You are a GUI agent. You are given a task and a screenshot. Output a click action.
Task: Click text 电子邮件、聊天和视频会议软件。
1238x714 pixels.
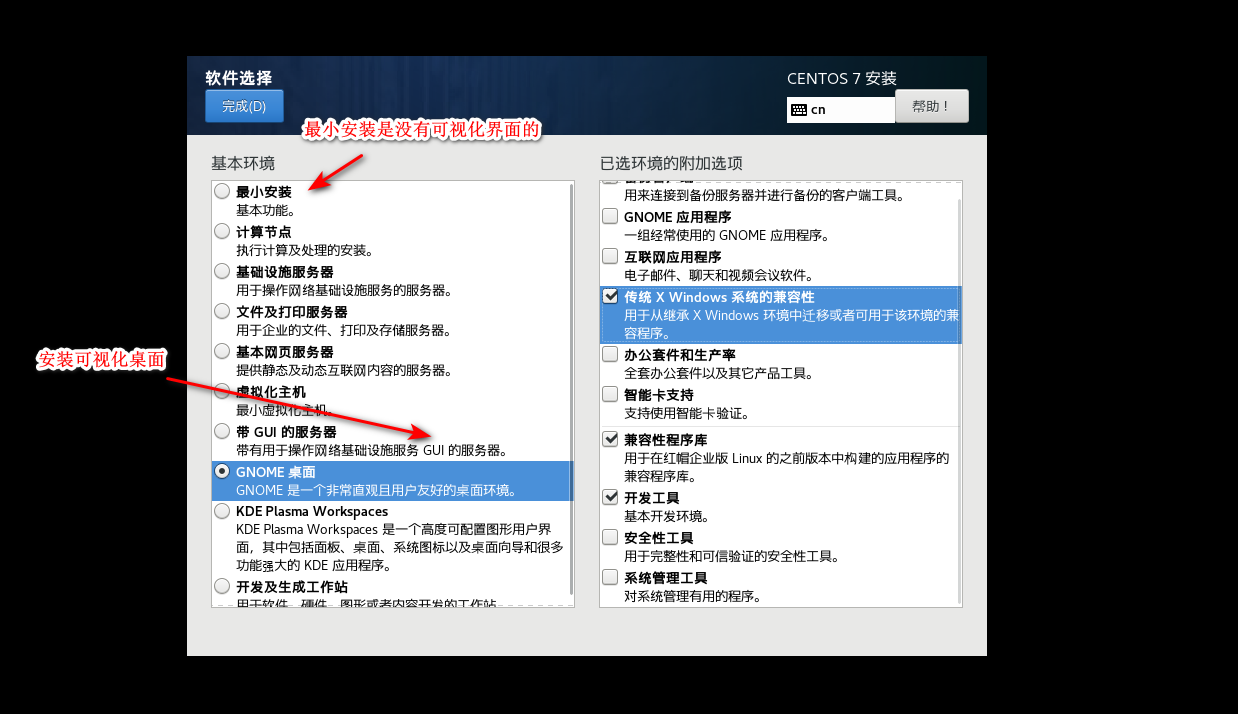pos(720,276)
